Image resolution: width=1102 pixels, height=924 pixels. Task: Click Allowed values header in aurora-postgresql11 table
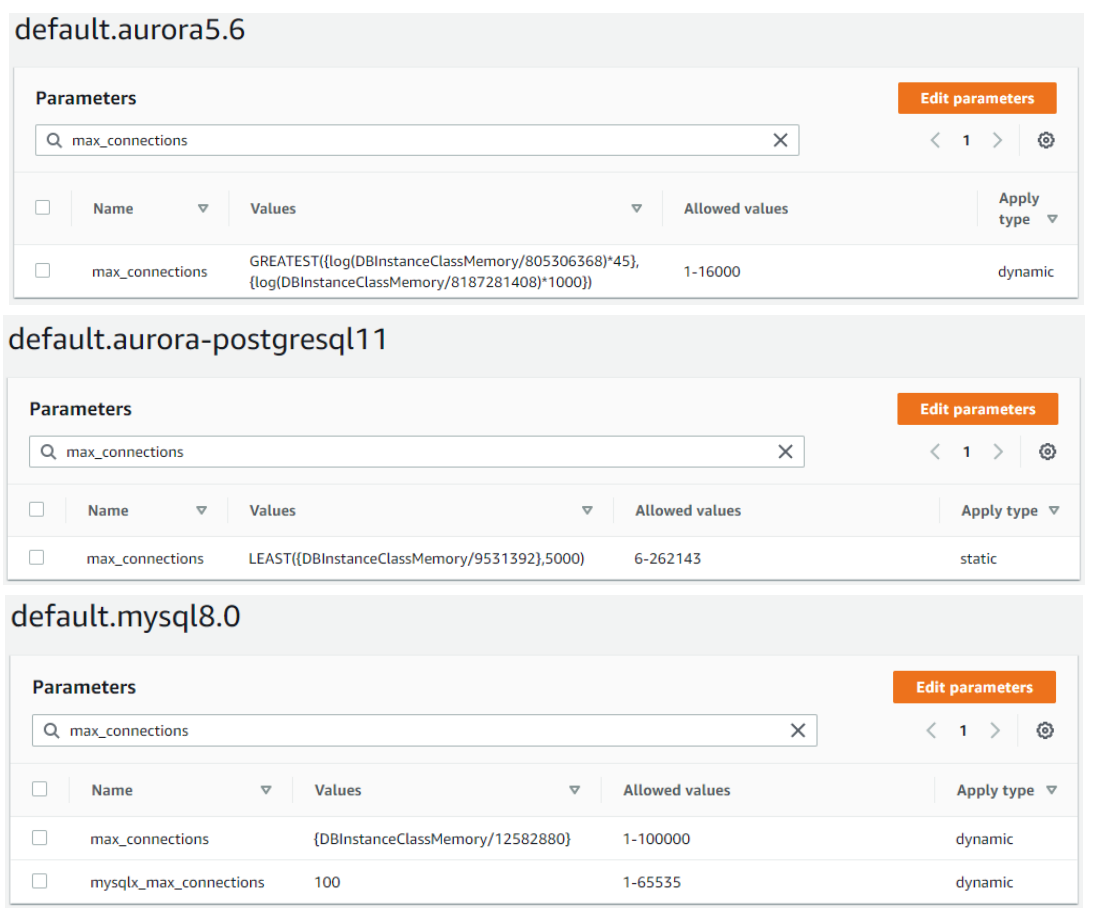[688, 511]
